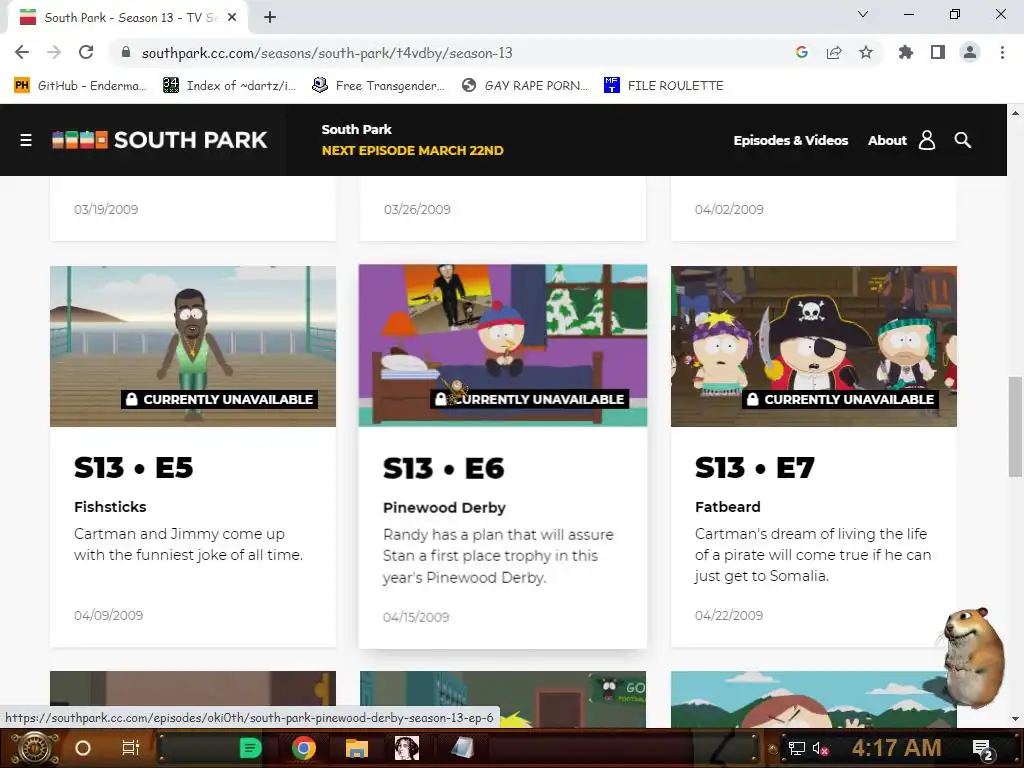This screenshot has height=768, width=1024.
Task: Click the S13 • E7 heading
Action: [x=754, y=468]
